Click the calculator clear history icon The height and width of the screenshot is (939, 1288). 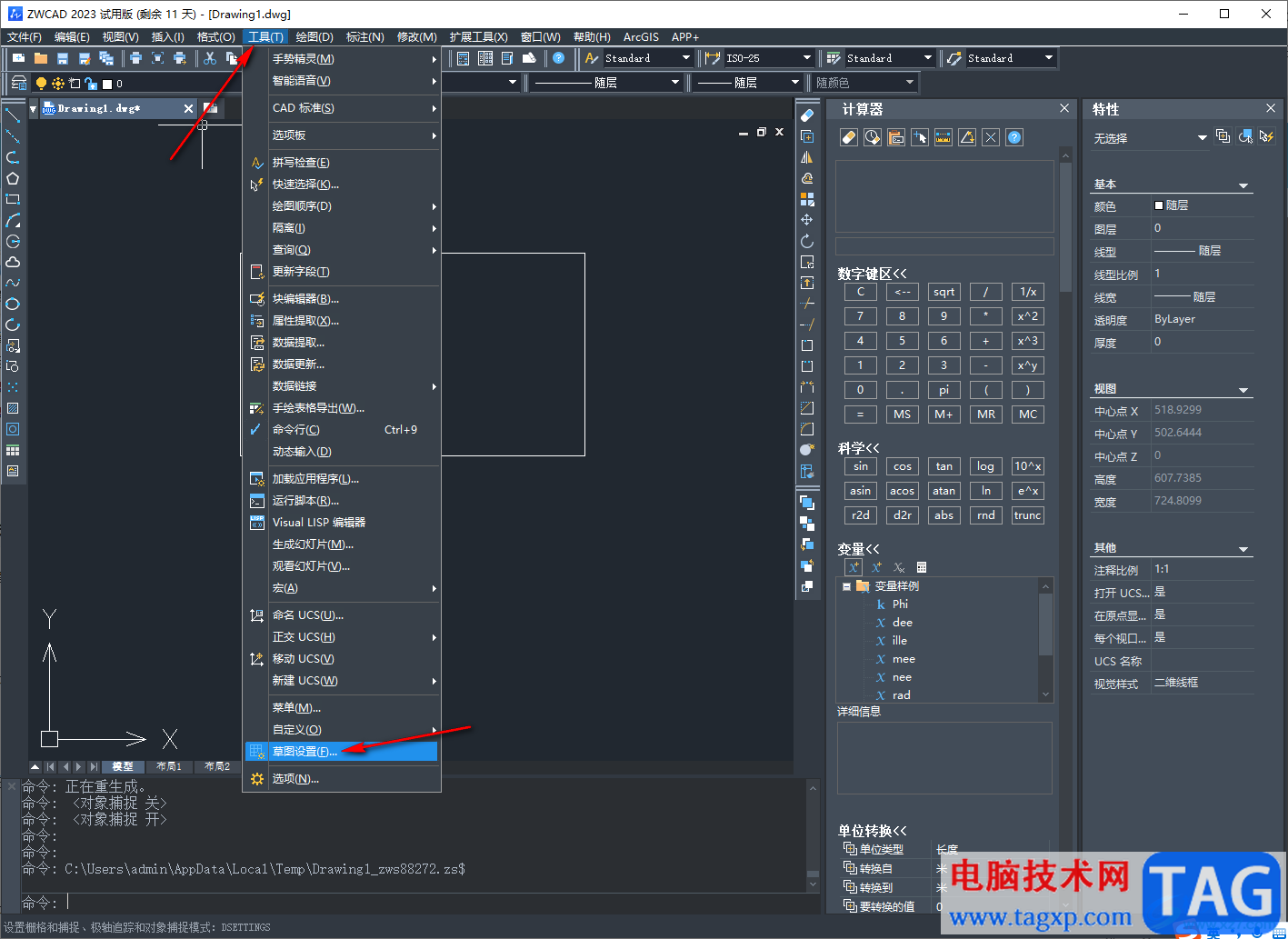873,137
